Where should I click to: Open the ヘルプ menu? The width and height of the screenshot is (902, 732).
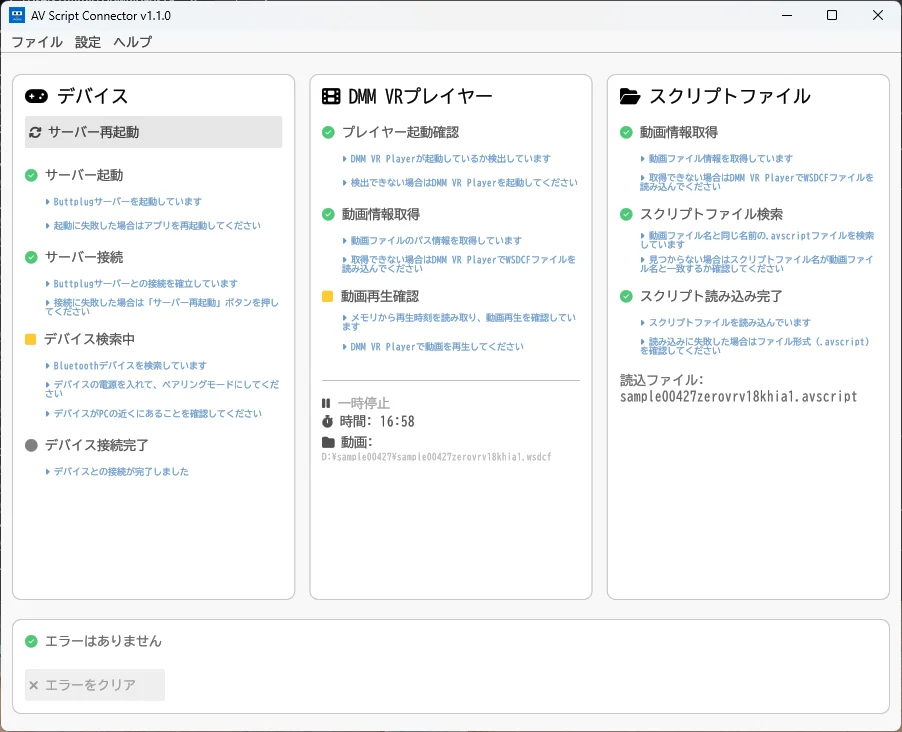coord(132,41)
